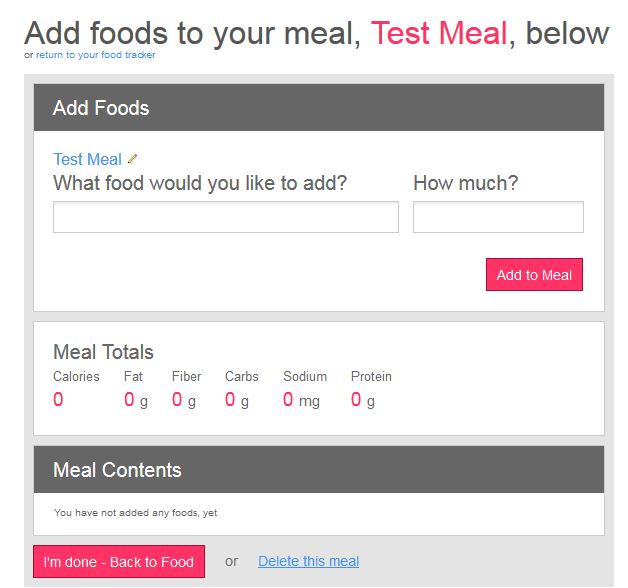Image resolution: width=628 pixels, height=588 pixels.
Task: Click I'm done - Back to Food button
Action: click(119, 562)
